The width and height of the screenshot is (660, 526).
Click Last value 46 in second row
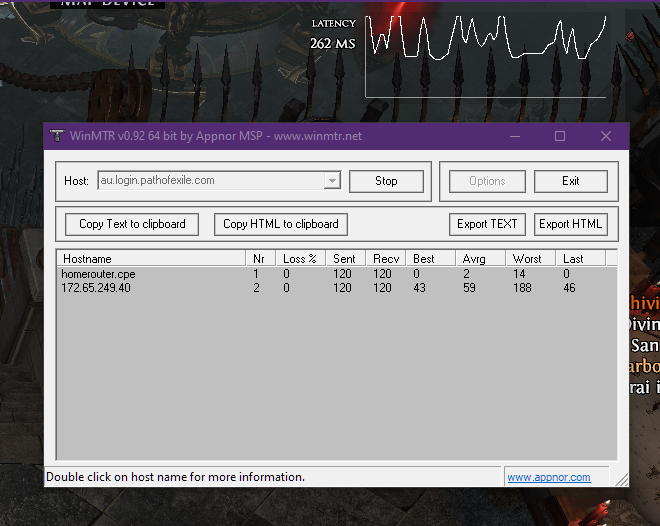tap(569, 288)
